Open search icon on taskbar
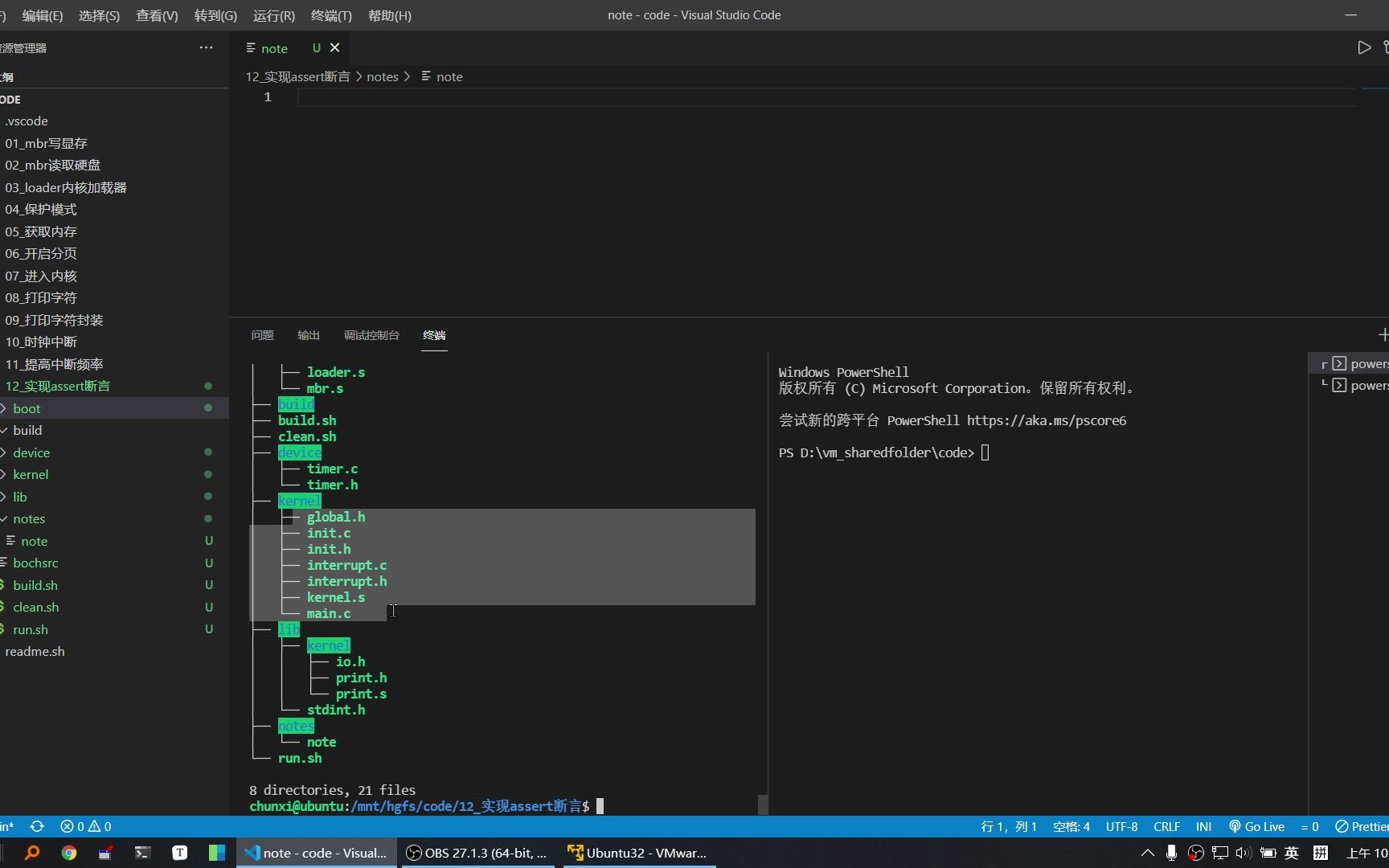The height and width of the screenshot is (868, 1389). click(32, 853)
